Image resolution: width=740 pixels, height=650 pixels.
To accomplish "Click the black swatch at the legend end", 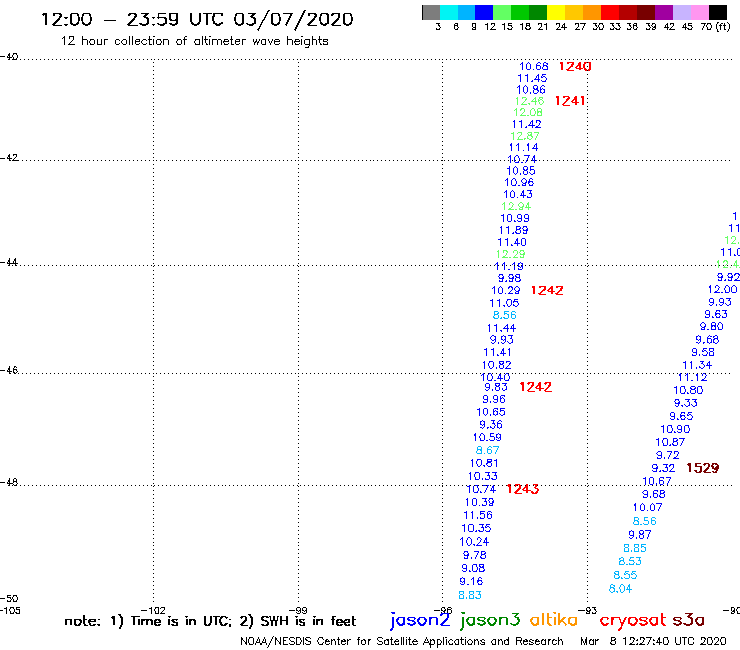I will click(x=717, y=12).
